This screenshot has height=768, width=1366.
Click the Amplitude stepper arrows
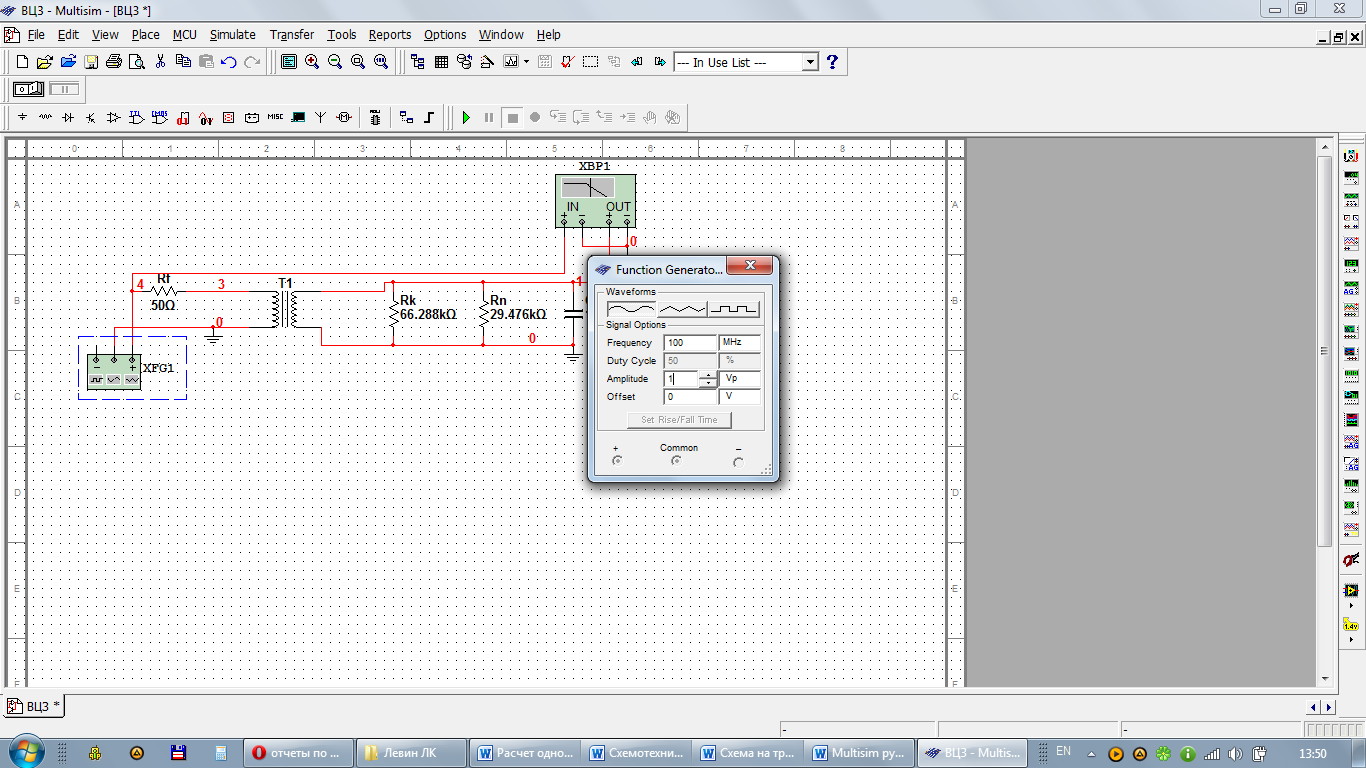click(708, 379)
